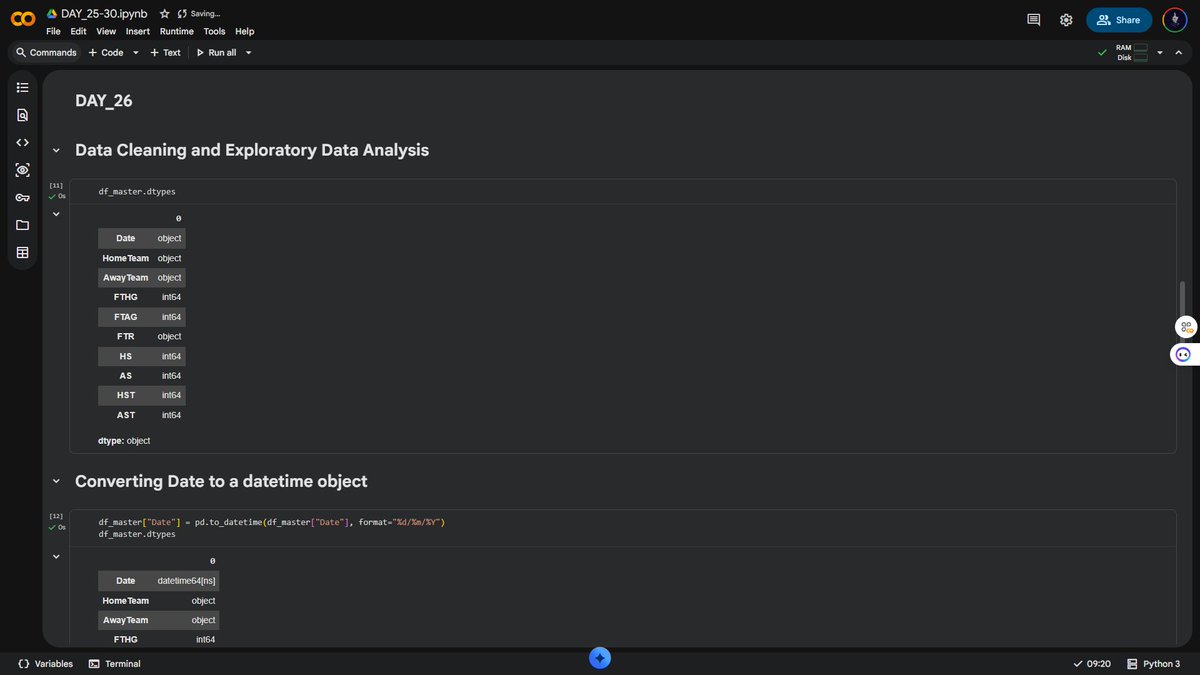Screen dimensions: 1200x675
Task: Open the Commands palette
Action: coord(46,52)
